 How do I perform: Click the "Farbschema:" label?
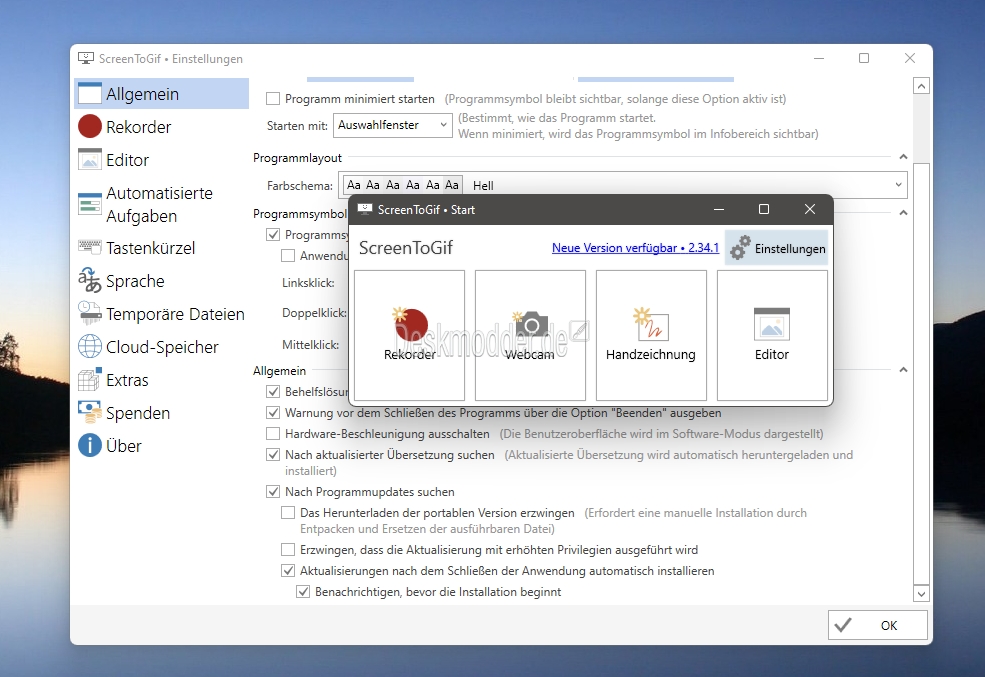[x=300, y=185]
